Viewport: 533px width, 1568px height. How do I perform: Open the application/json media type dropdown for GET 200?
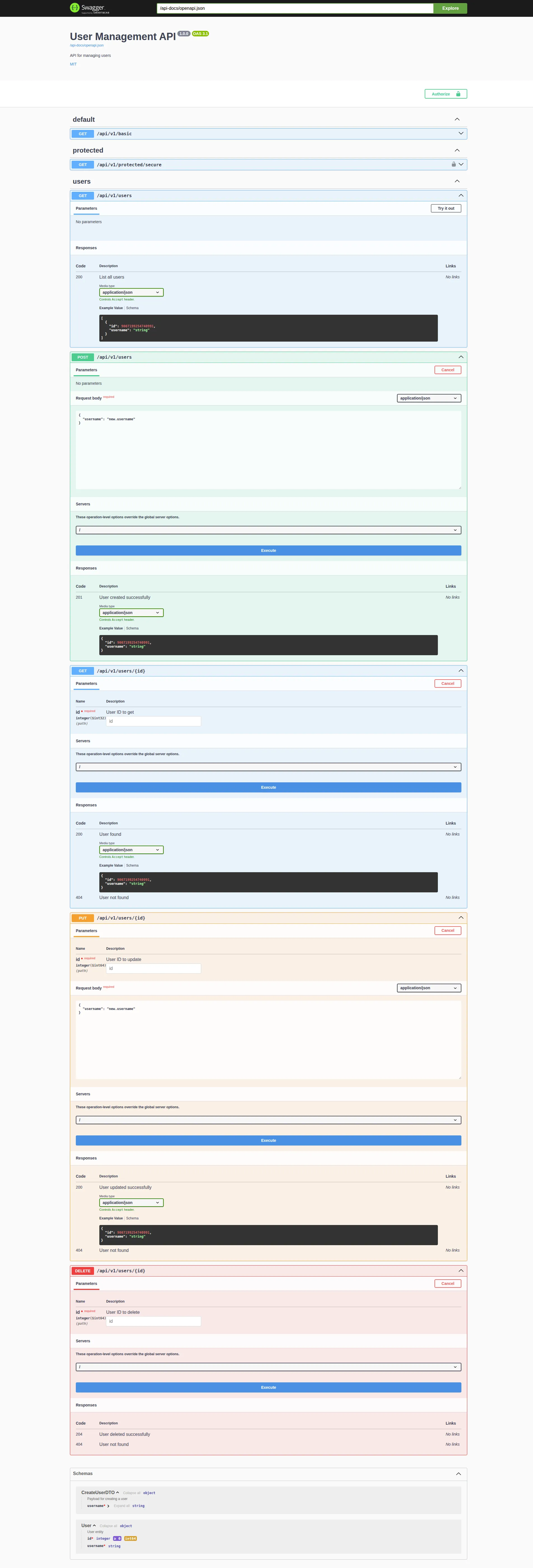131,292
